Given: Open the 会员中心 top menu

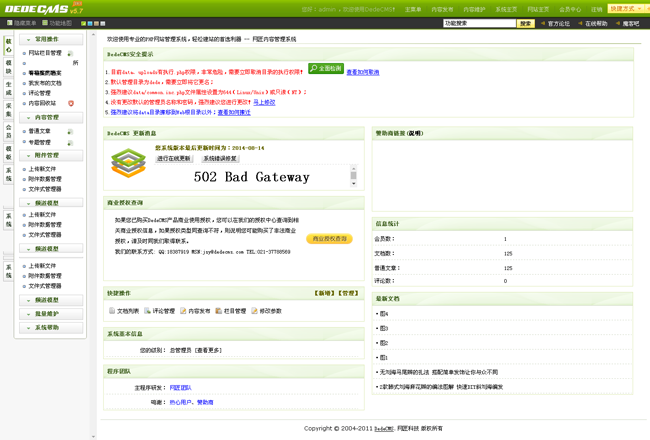Looking at the screenshot, I should [570, 9].
